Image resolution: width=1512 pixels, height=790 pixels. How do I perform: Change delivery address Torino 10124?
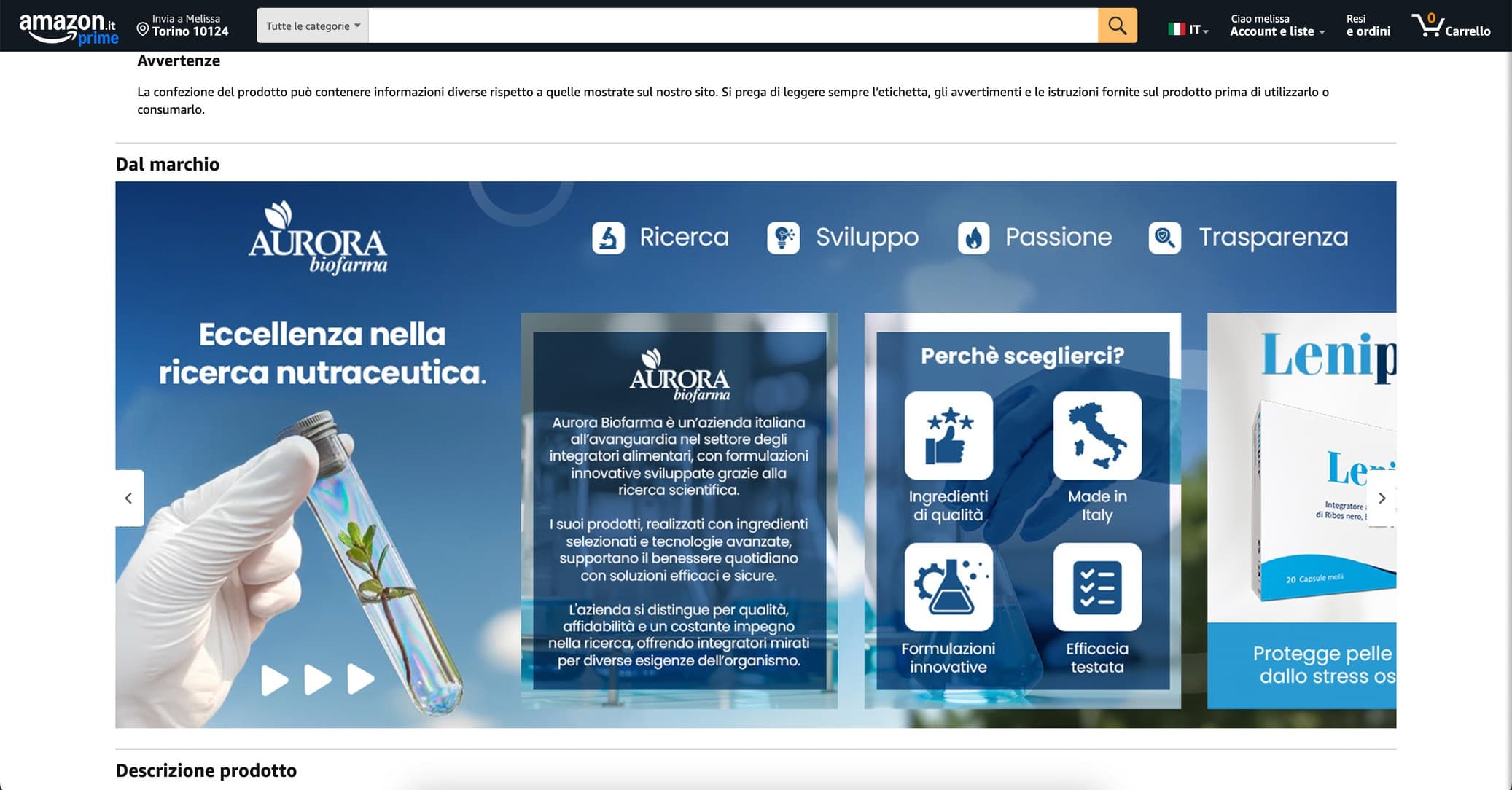(x=183, y=26)
